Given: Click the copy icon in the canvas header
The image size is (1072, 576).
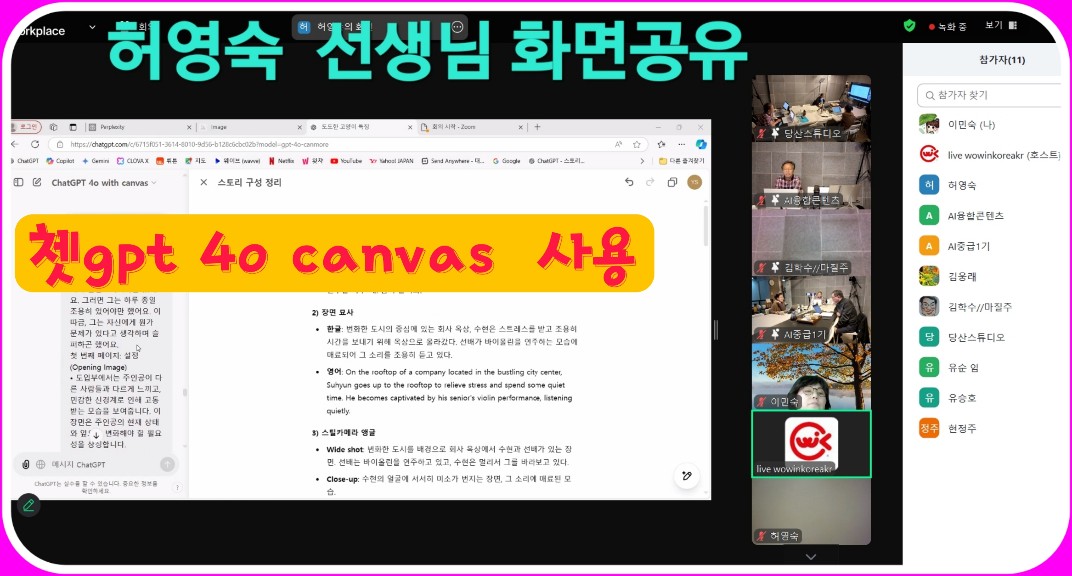Looking at the screenshot, I should [x=672, y=182].
